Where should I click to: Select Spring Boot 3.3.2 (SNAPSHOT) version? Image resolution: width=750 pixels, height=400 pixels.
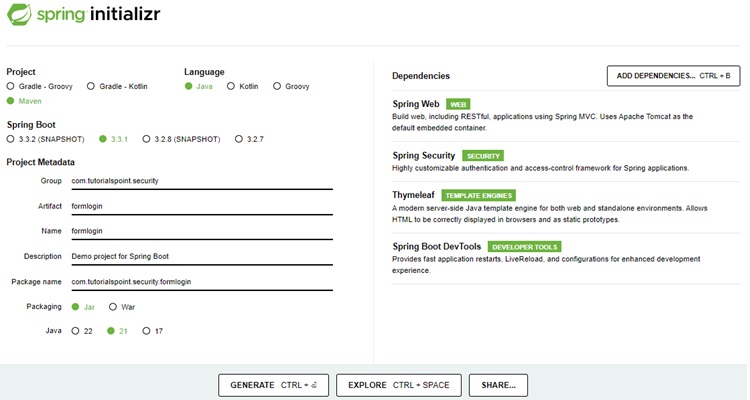pyautogui.click(x=11, y=139)
